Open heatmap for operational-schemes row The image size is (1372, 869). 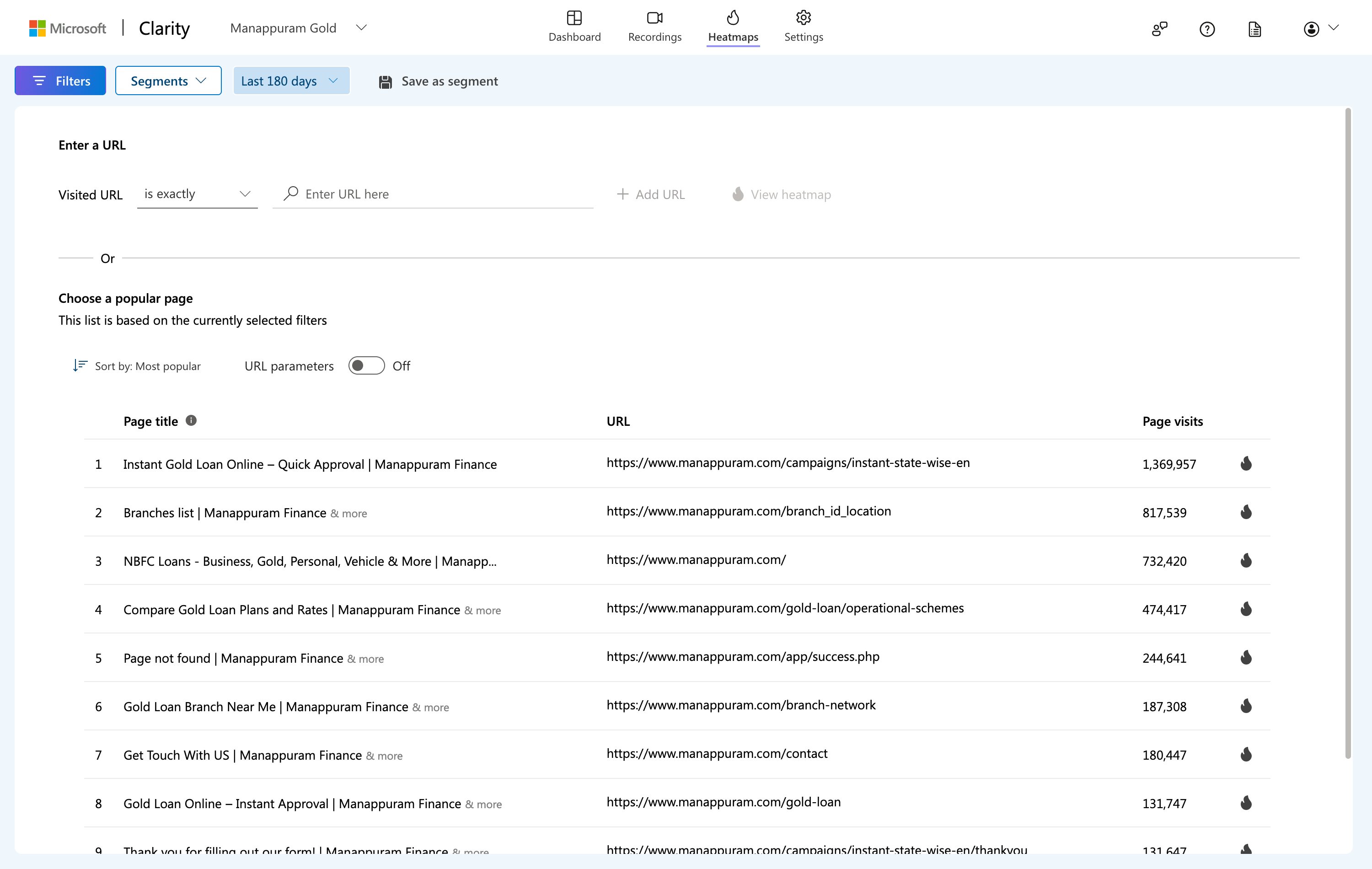pos(1246,609)
